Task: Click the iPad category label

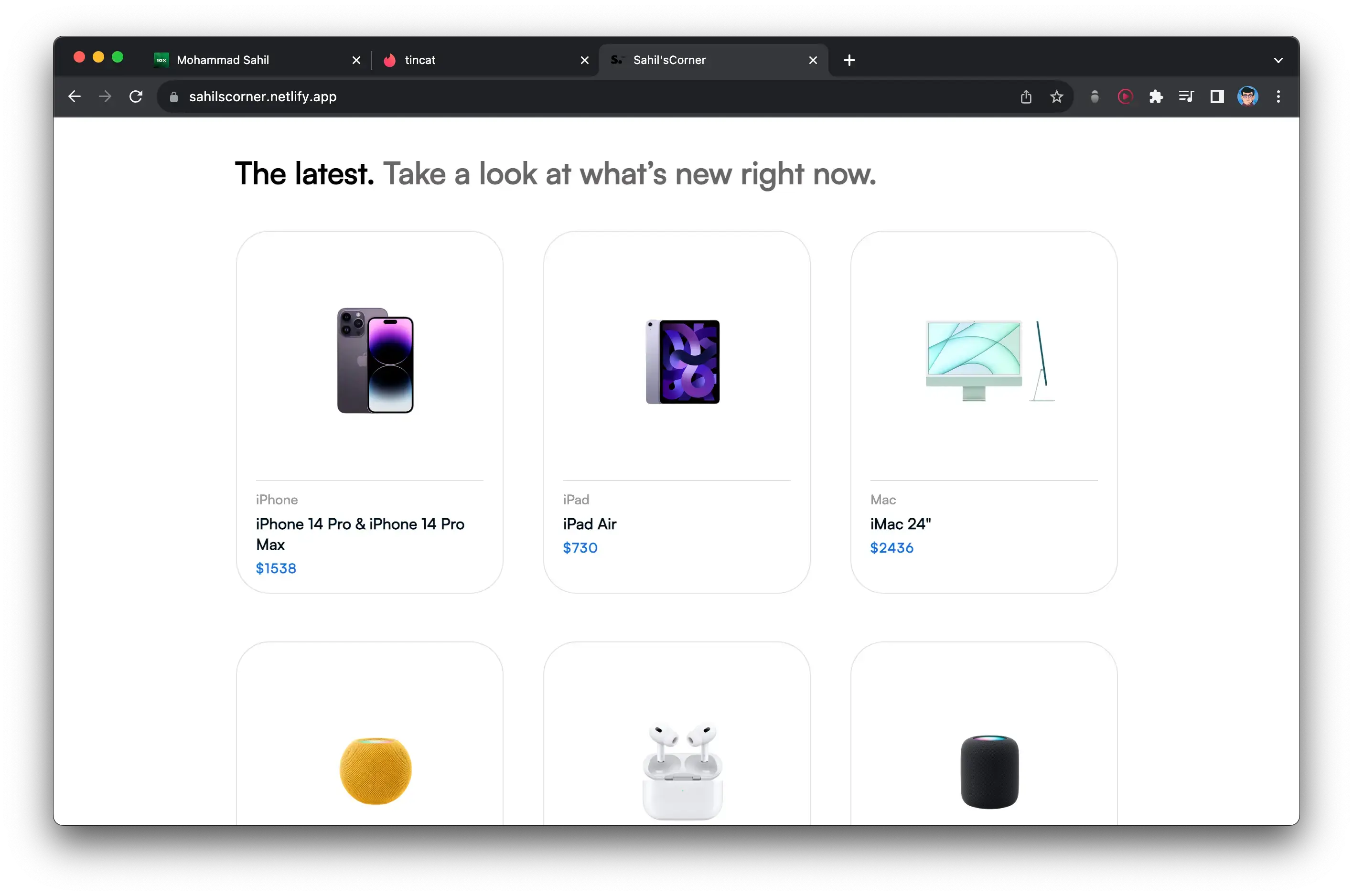Action: point(576,500)
